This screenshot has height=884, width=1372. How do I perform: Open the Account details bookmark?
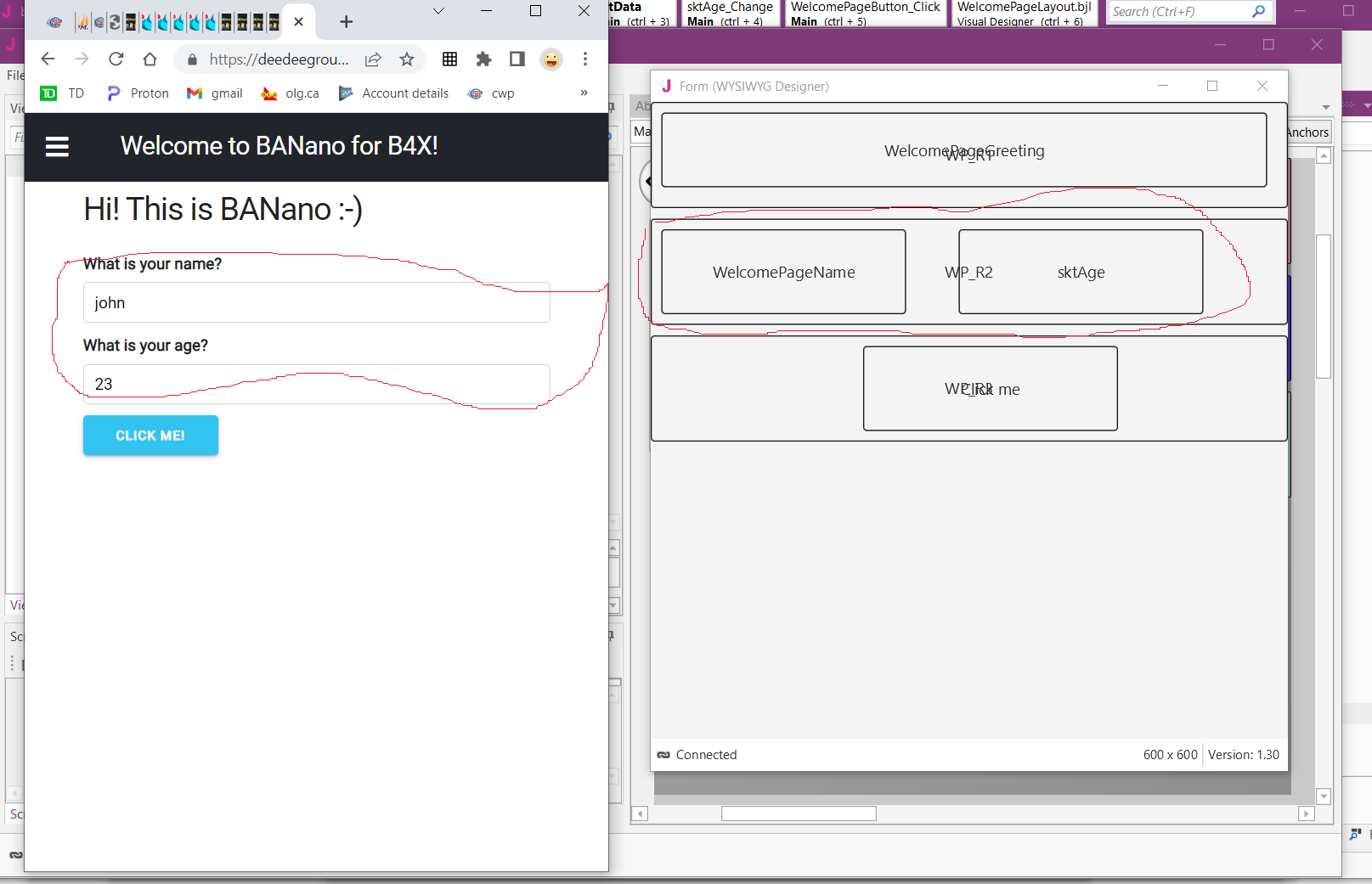(x=393, y=93)
